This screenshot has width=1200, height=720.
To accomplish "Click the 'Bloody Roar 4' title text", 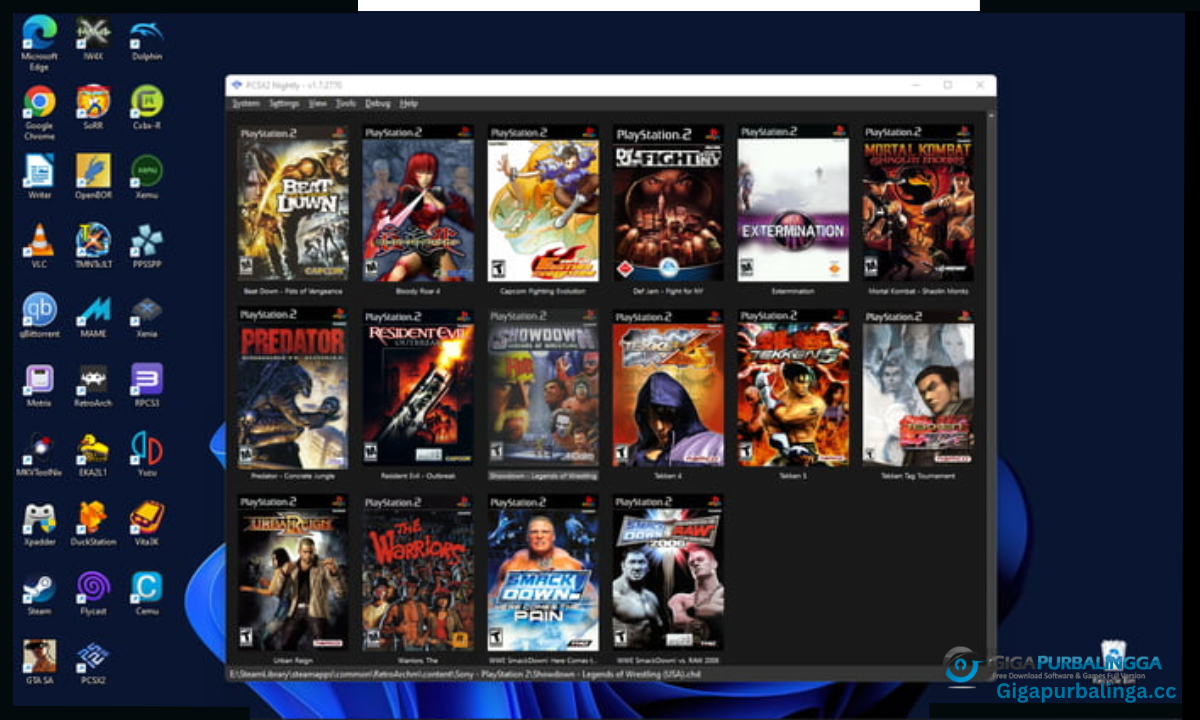I will 418,291.
